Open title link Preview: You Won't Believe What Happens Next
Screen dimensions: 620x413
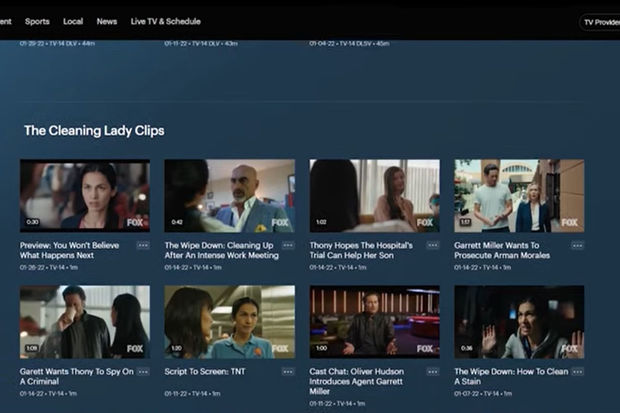tap(70, 250)
